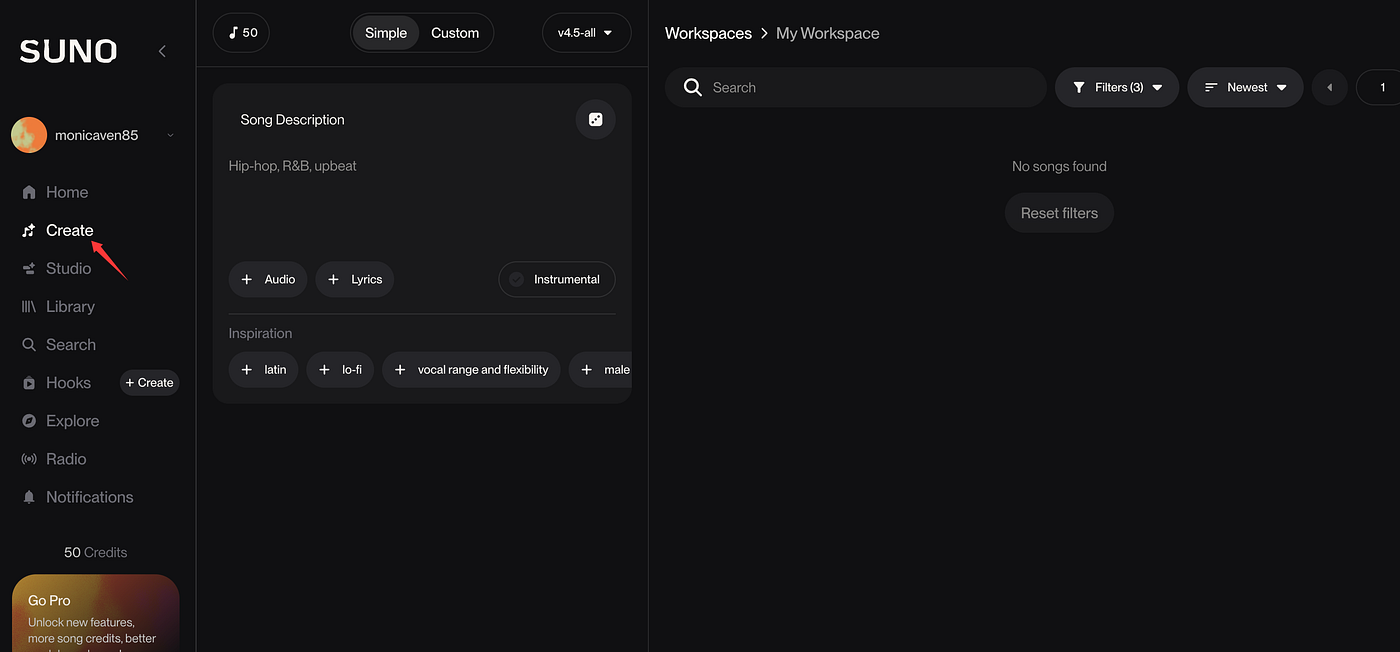Open the v4.5-all model dropdown

click(x=586, y=33)
